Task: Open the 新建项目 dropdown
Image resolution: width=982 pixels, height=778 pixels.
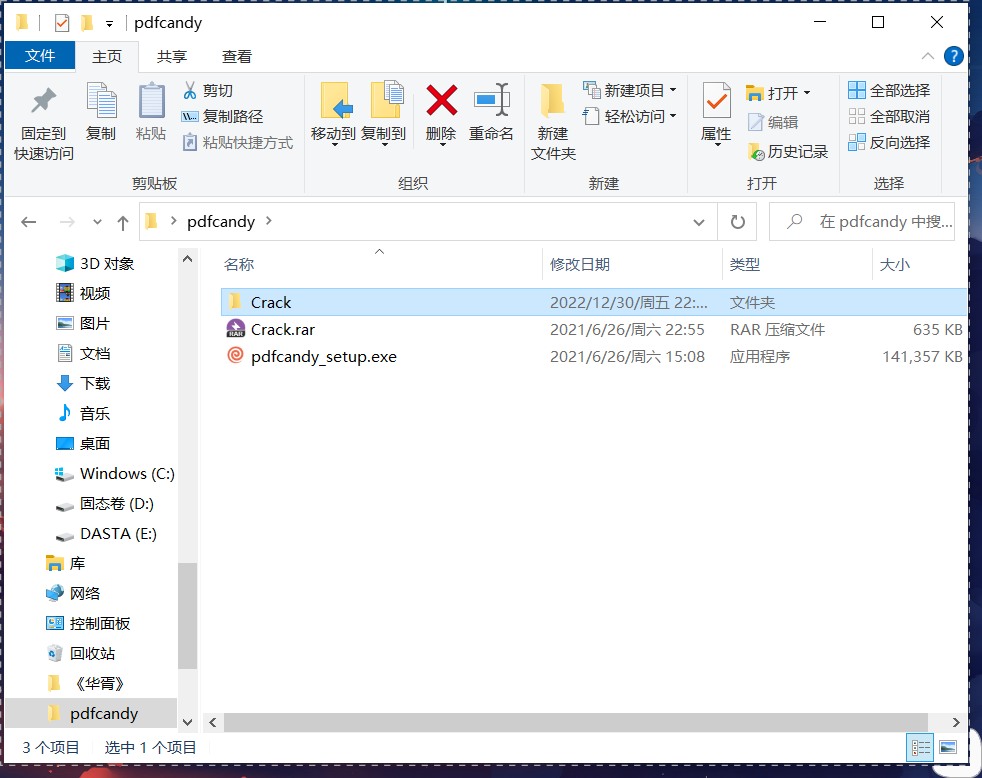Action: click(x=629, y=90)
